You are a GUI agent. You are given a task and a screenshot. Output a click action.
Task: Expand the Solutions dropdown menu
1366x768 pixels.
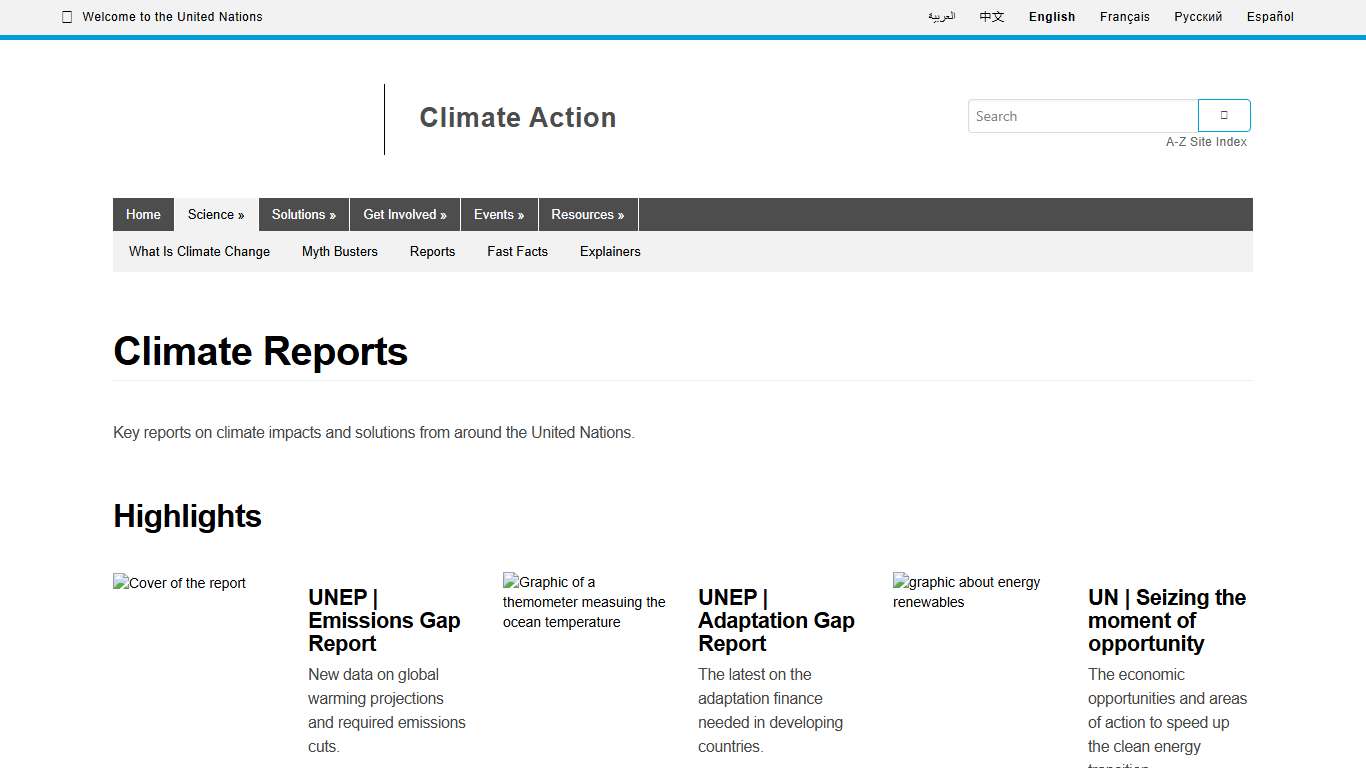tap(303, 214)
